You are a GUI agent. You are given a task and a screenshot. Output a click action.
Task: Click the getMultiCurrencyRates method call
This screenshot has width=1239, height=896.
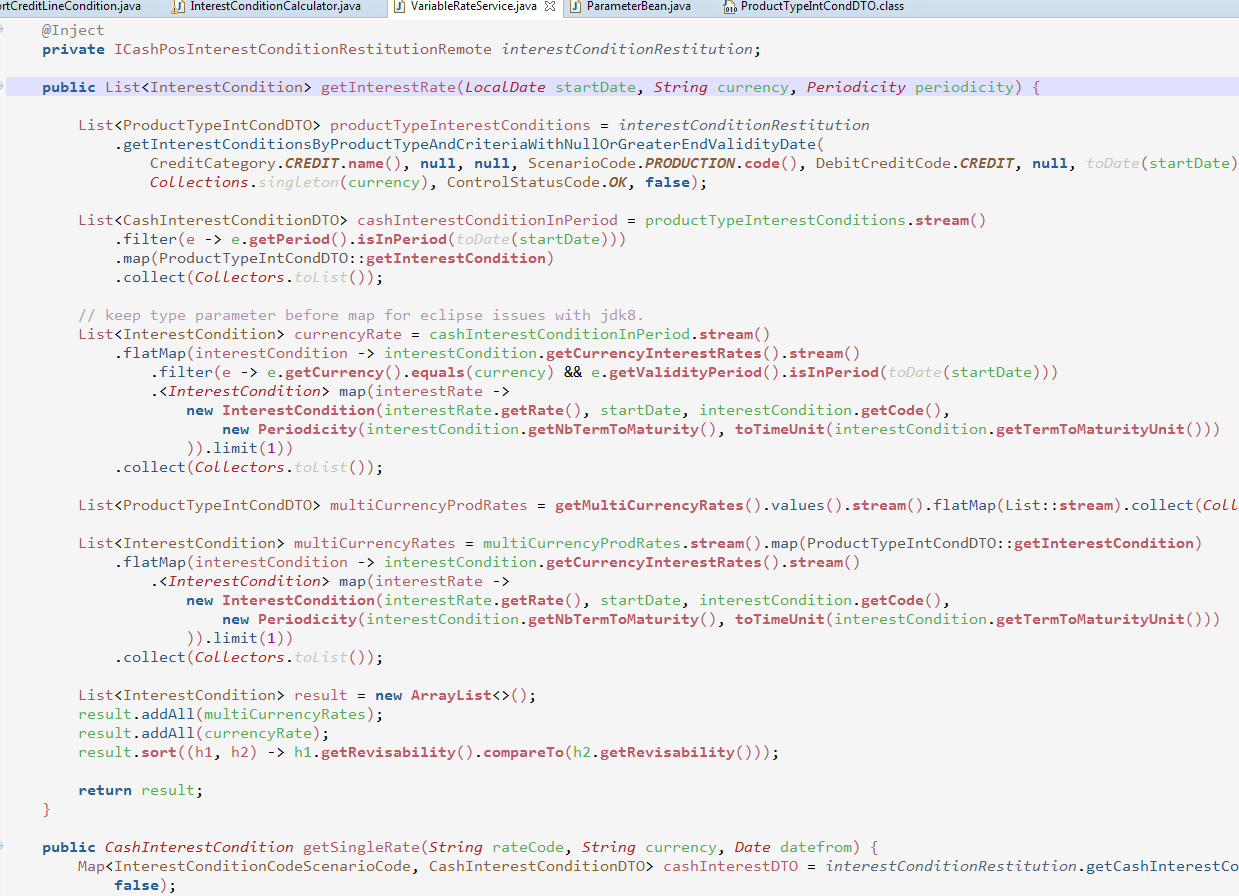click(x=649, y=505)
